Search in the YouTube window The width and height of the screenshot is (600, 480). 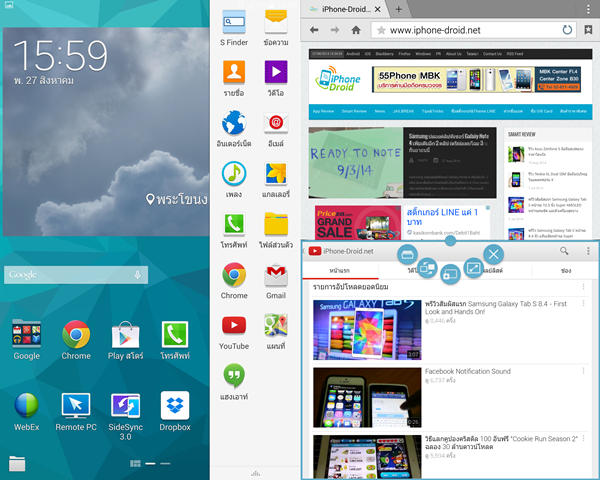pos(564,251)
